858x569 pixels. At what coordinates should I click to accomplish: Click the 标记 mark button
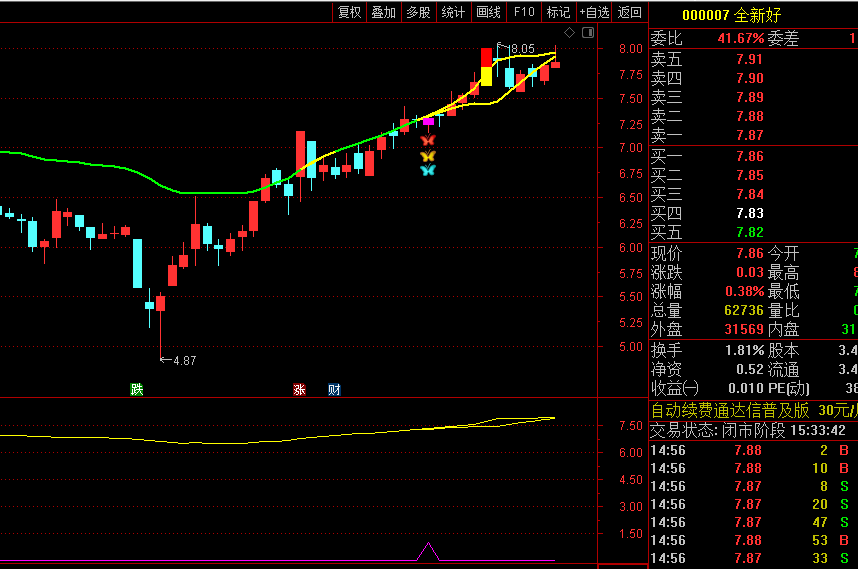(559, 12)
